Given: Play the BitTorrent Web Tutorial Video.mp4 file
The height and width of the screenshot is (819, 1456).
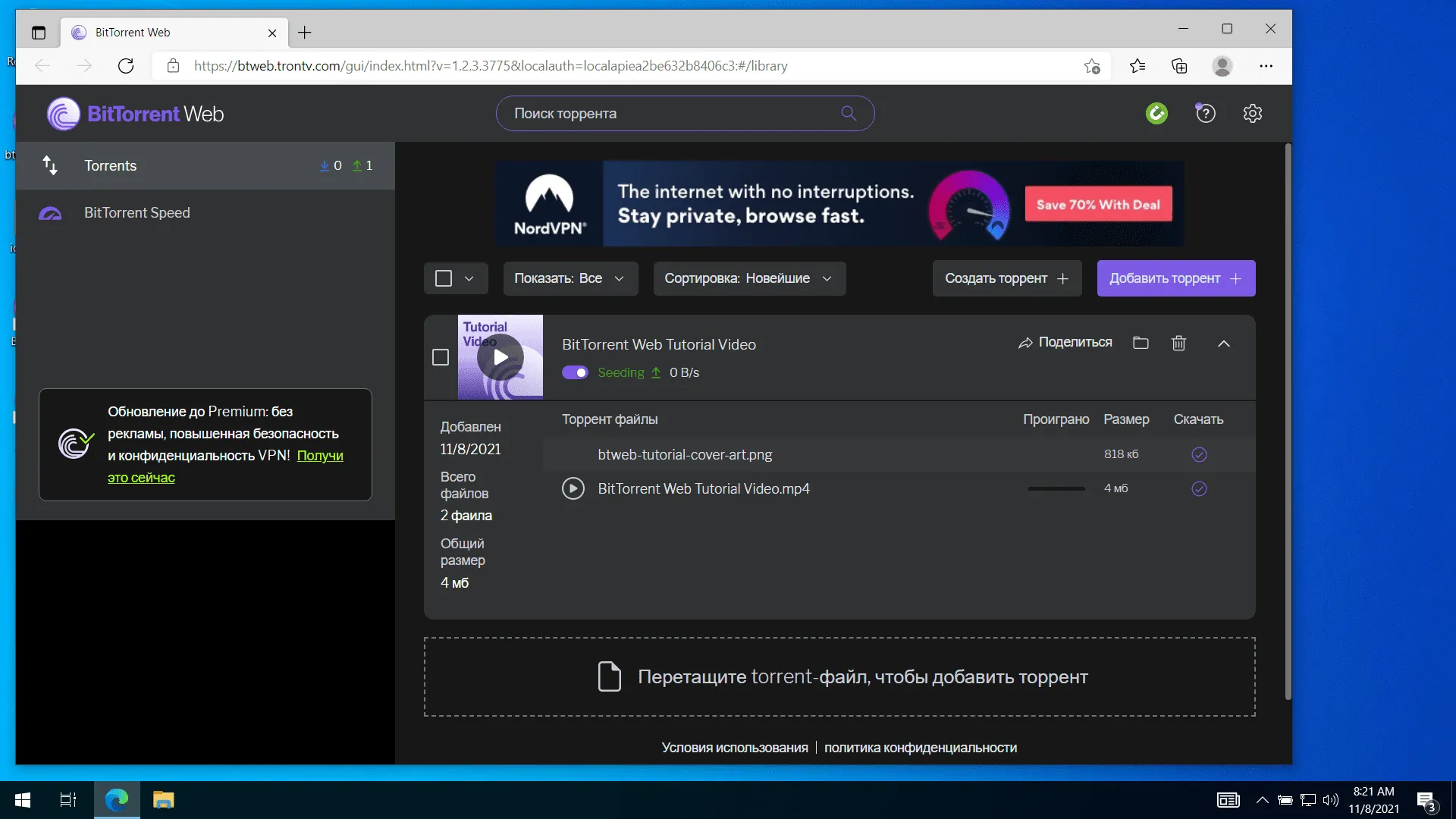Looking at the screenshot, I should pos(573,488).
